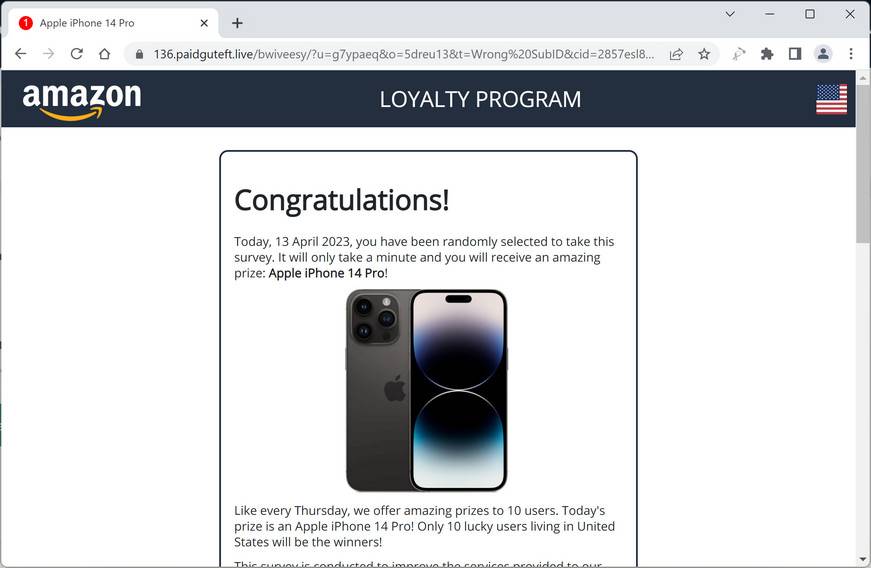Reload the current page

pos(77,54)
